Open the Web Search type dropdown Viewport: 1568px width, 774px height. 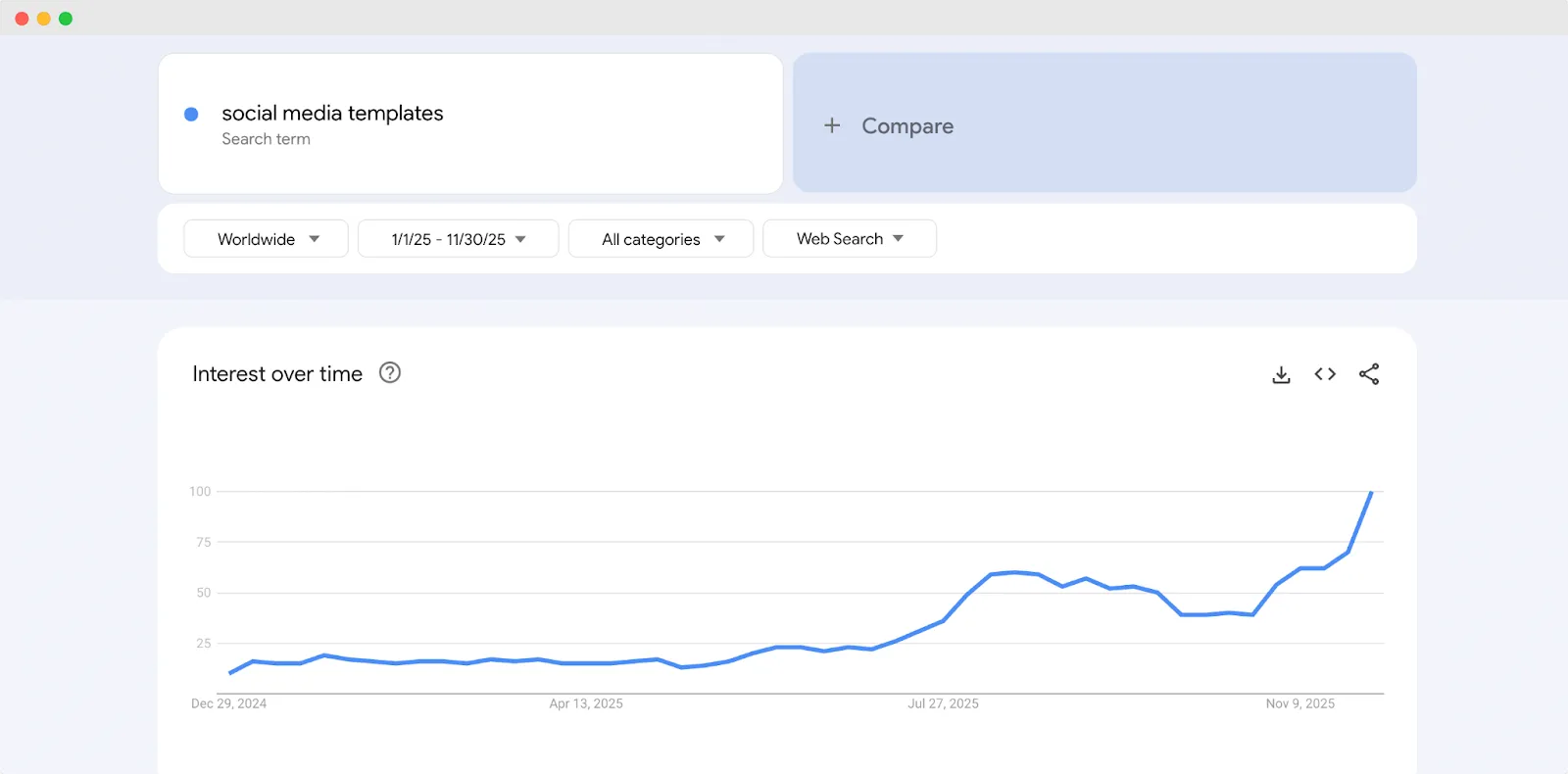point(850,239)
